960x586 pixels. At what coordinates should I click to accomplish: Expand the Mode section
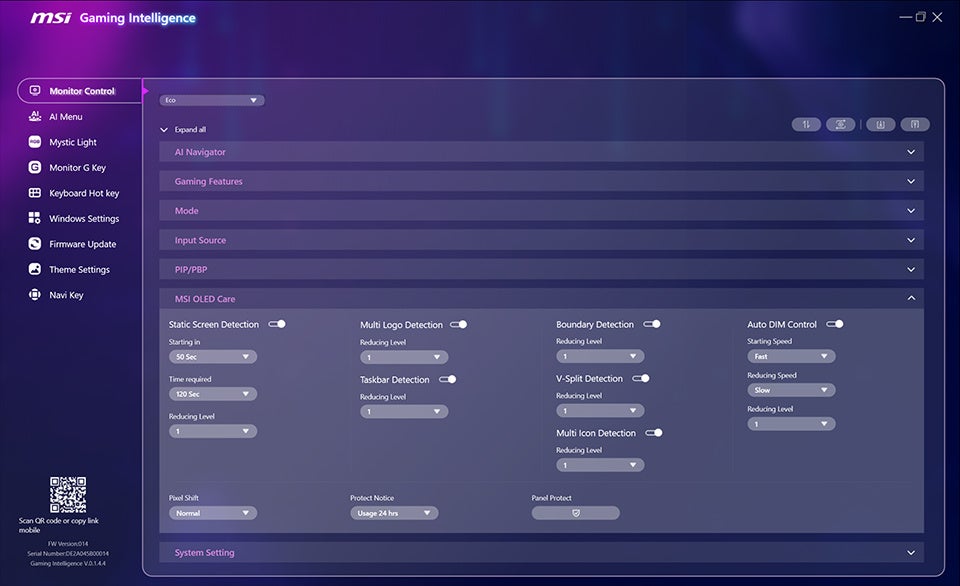tap(541, 211)
